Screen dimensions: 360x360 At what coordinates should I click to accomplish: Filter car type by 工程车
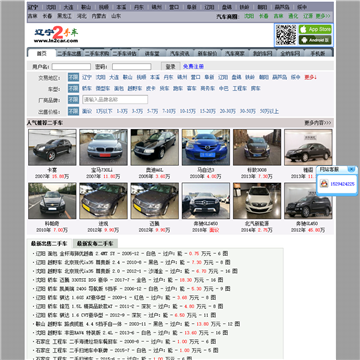tap(239, 89)
